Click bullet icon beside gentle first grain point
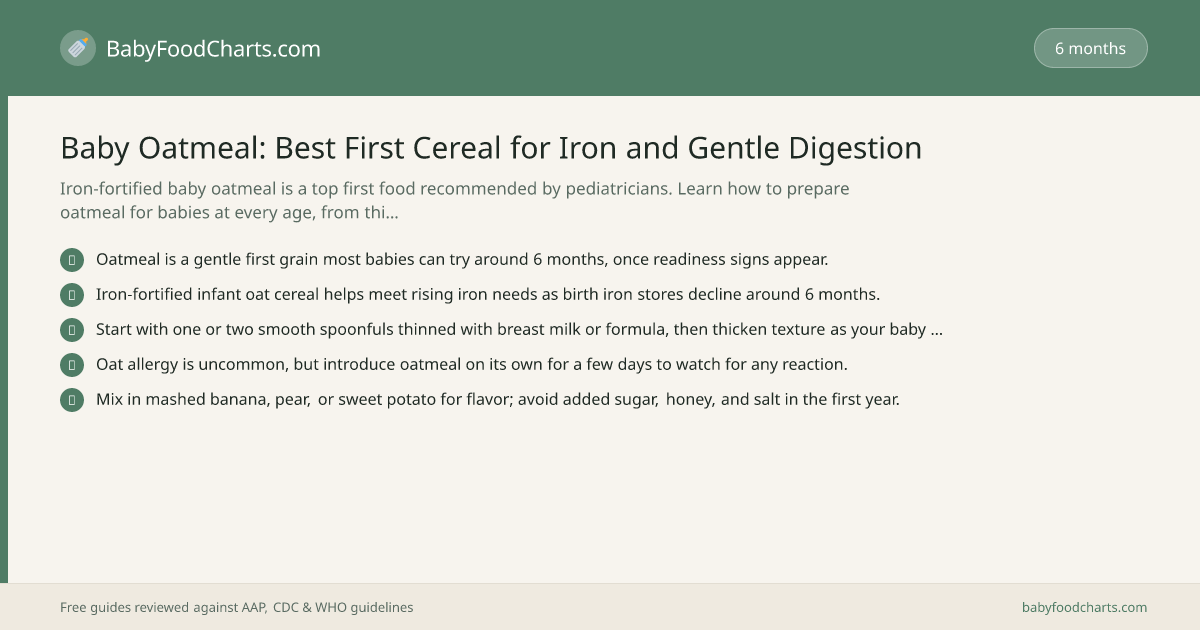Image resolution: width=1200 pixels, height=630 pixels. click(x=72, y=260)
